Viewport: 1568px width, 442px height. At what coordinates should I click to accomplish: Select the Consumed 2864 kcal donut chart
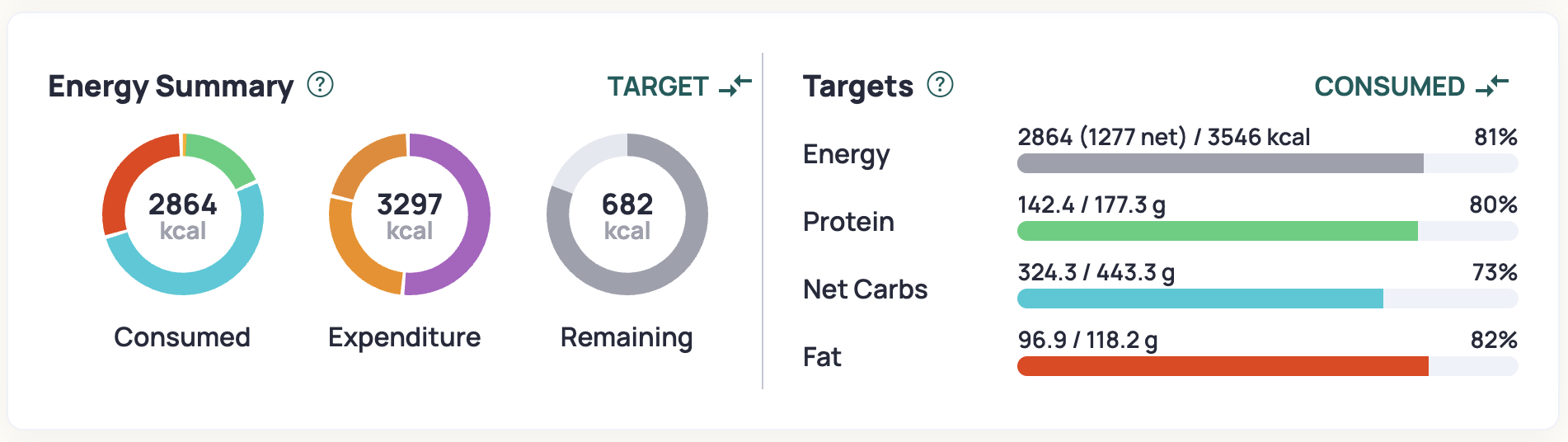tap(183, 214)
